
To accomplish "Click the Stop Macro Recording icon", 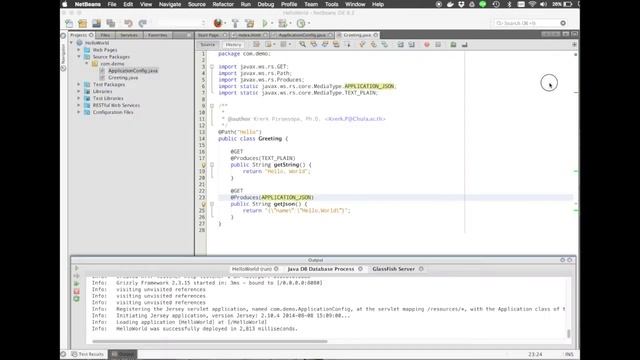I will pyautogui.click(x=438, y=44).
